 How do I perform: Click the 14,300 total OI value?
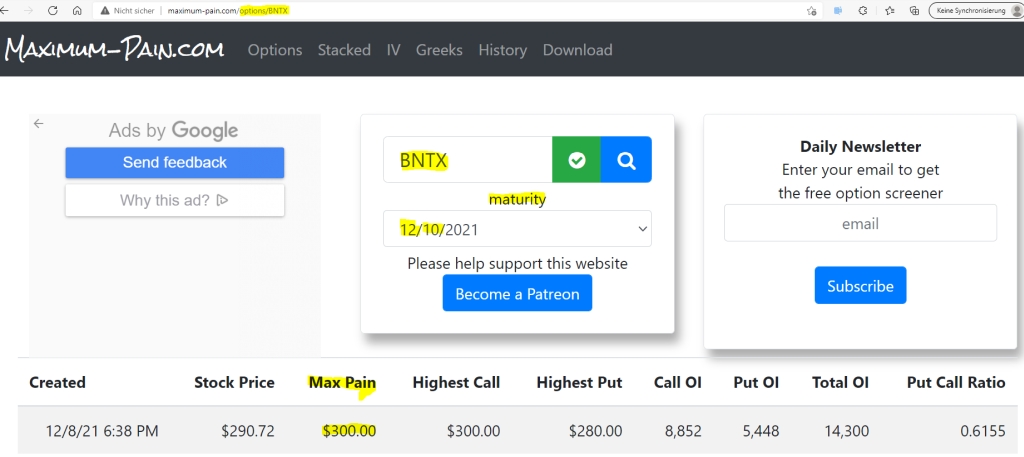847,432
